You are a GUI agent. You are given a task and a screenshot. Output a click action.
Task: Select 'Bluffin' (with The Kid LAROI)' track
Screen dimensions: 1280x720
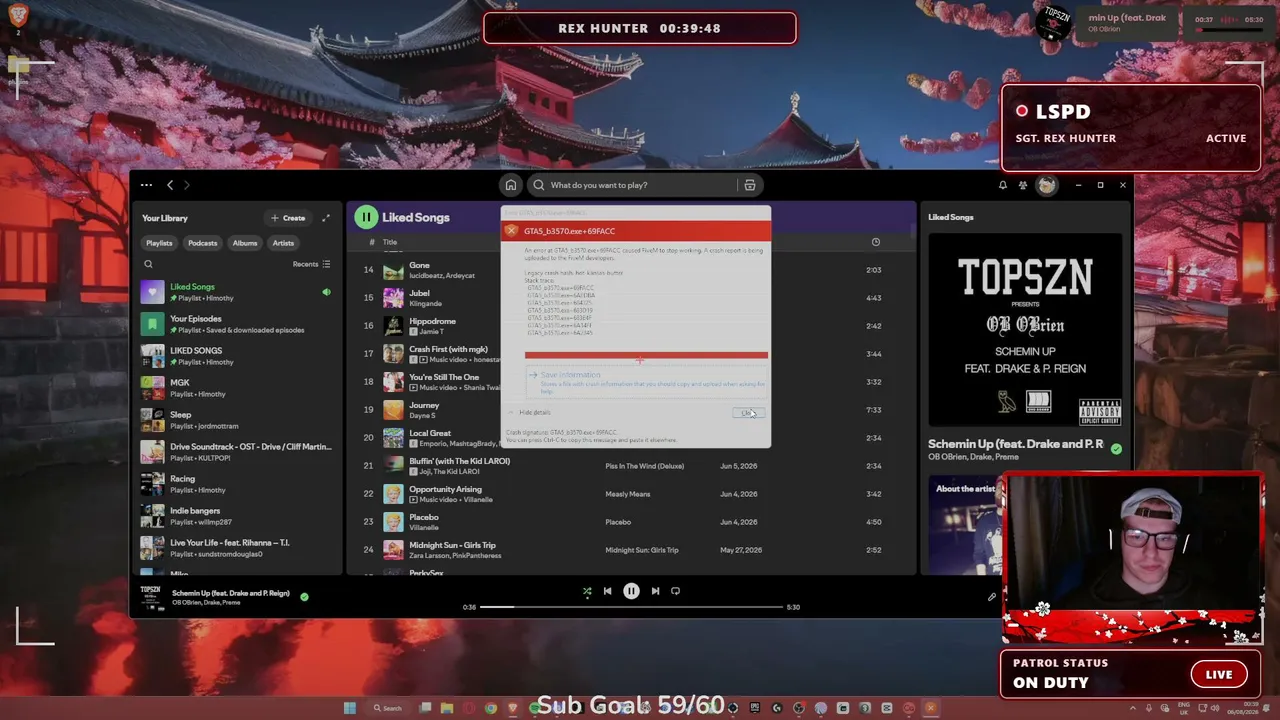coord(459,461)
